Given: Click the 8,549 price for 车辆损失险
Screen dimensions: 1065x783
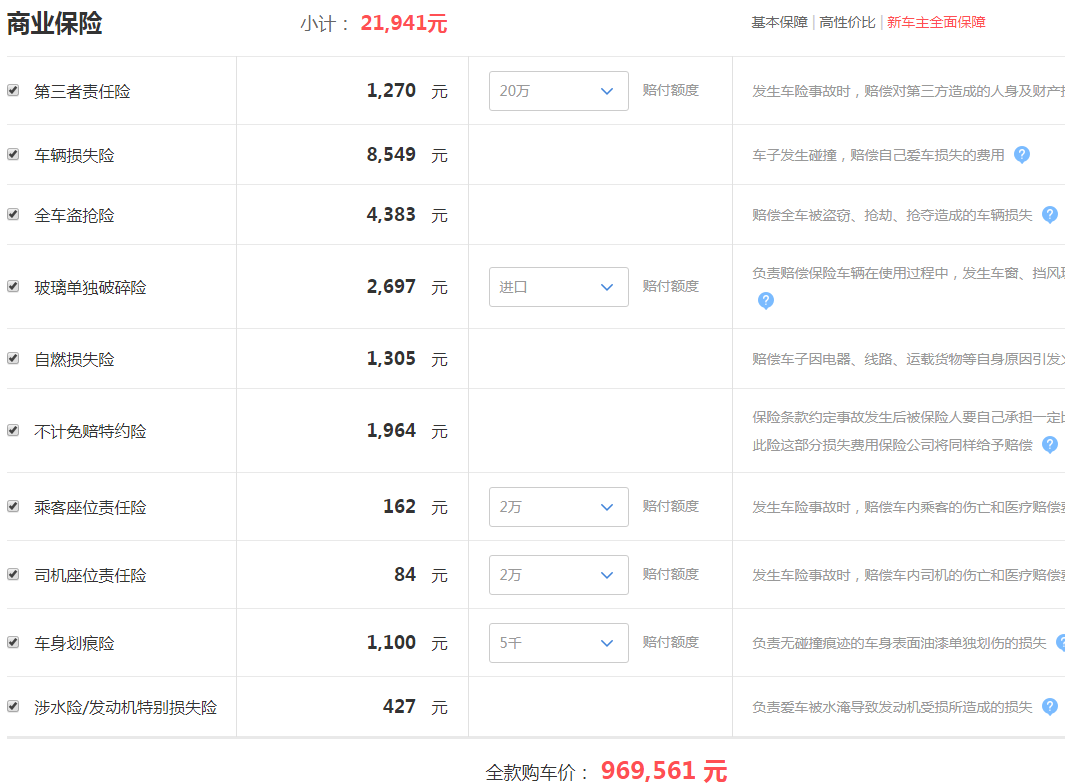Looking at the screenshot, I should [x=391, y=155].
